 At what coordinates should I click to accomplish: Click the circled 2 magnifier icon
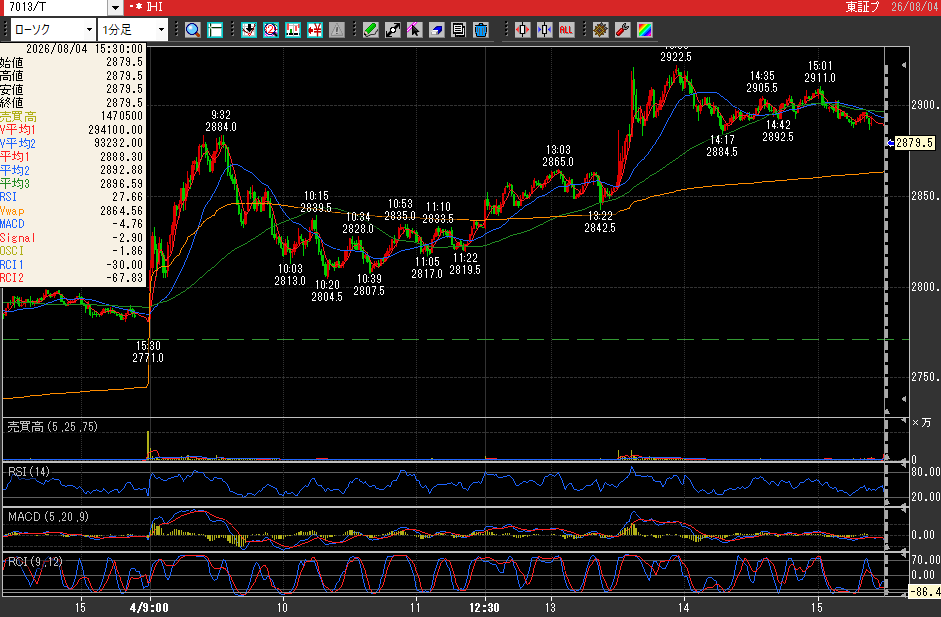(x=271, y=29)
